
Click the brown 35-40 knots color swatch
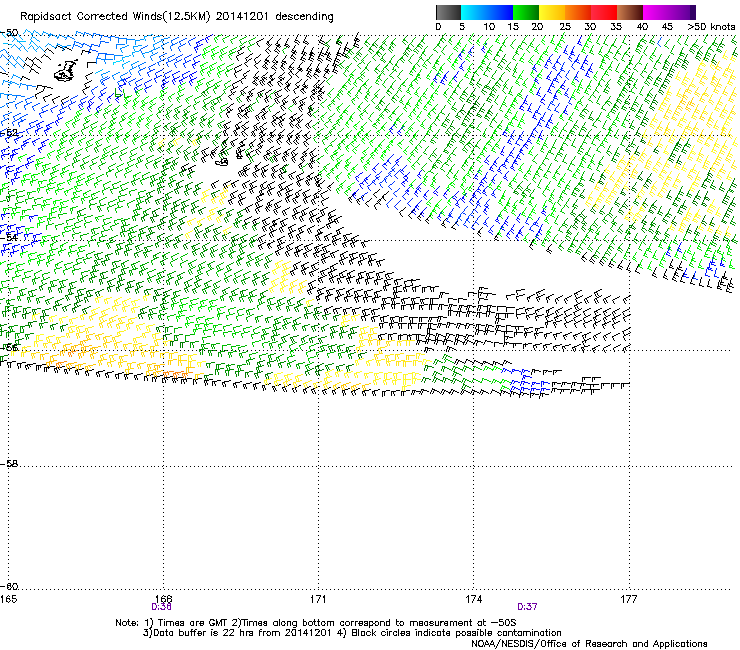[630, 12]
